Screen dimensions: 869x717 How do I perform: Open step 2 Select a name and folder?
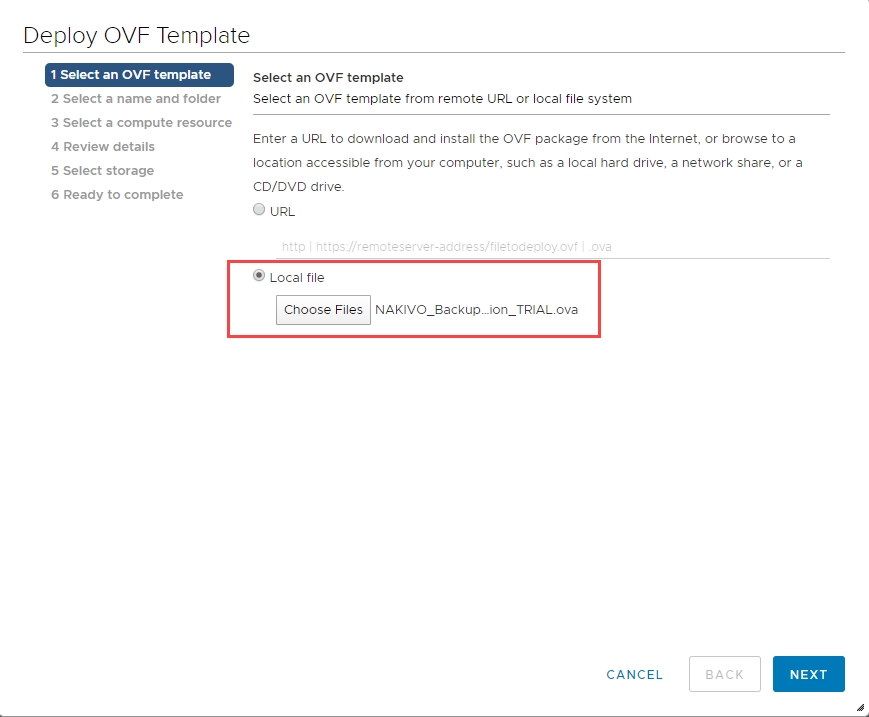(x=133, y=98)
